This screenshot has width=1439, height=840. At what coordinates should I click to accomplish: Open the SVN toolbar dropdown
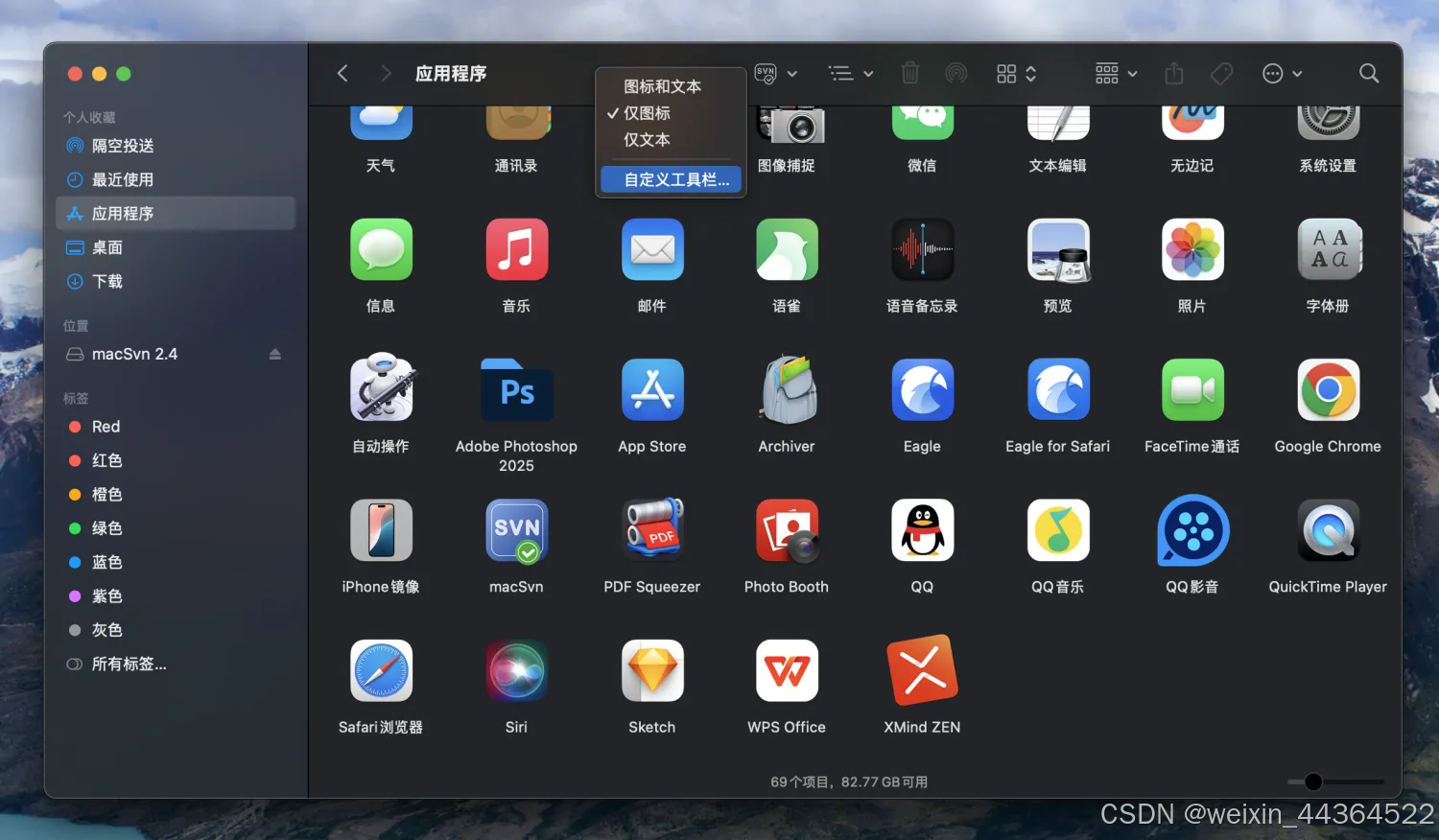(776, 74)
